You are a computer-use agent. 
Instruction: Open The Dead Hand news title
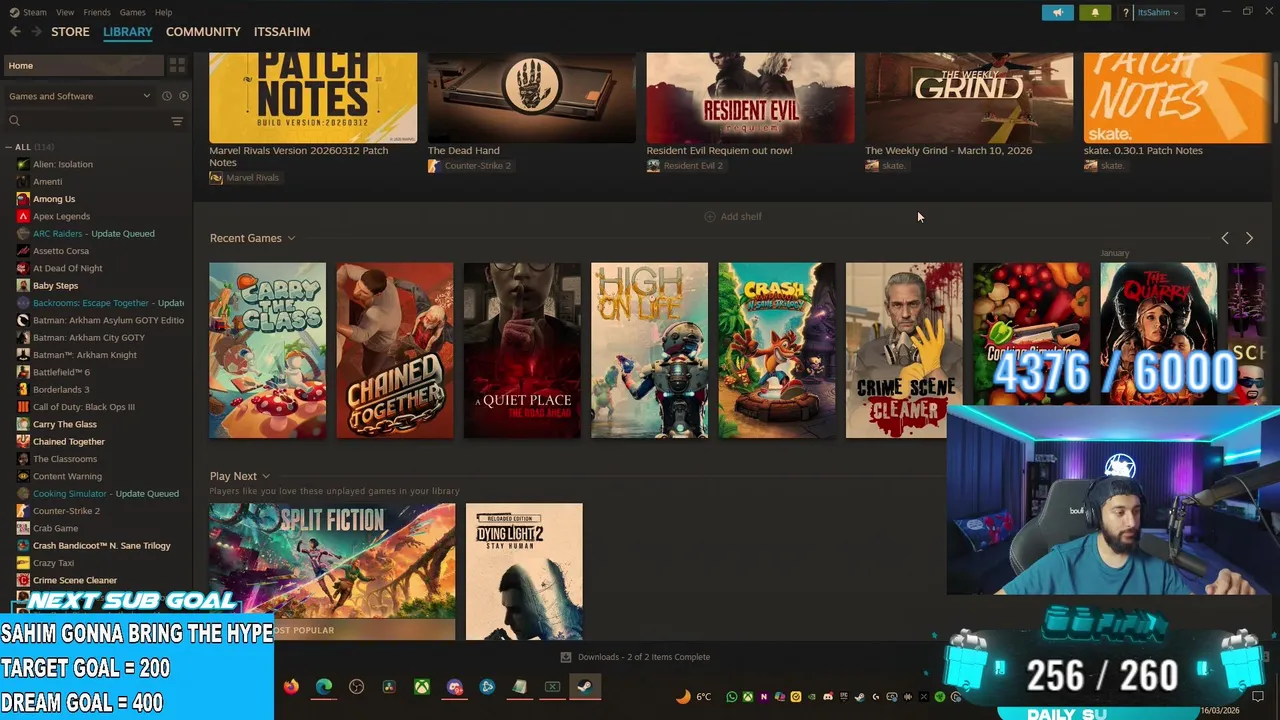point(463,151)
